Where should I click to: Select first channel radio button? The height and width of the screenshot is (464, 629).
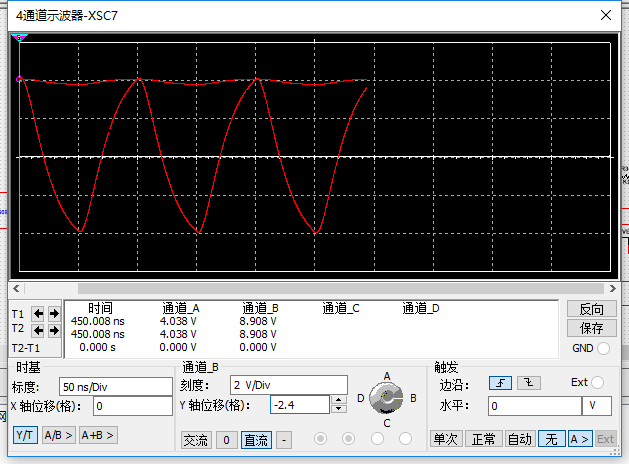(x=320, y=439)
